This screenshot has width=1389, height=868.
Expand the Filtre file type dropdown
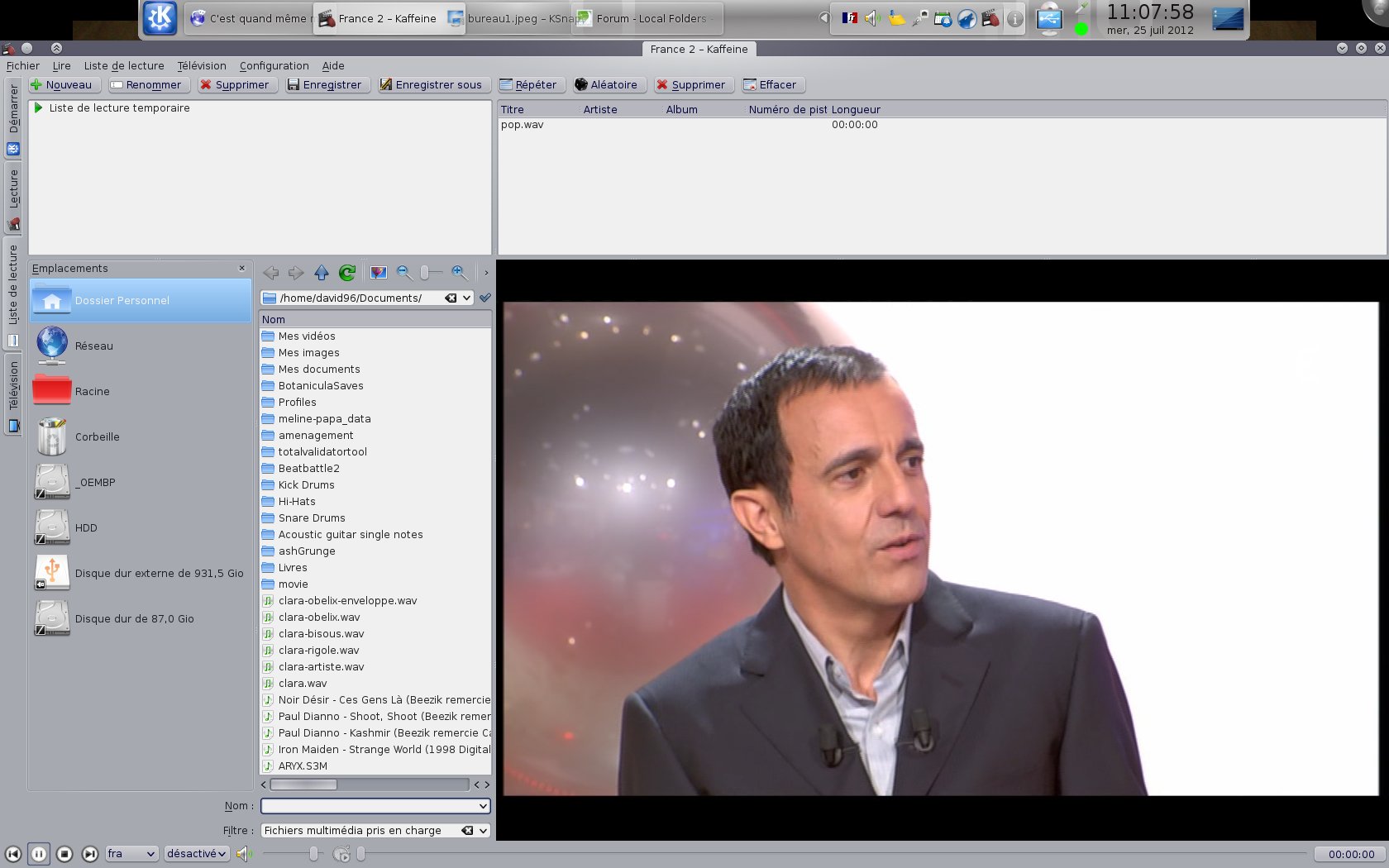point(483,831)
